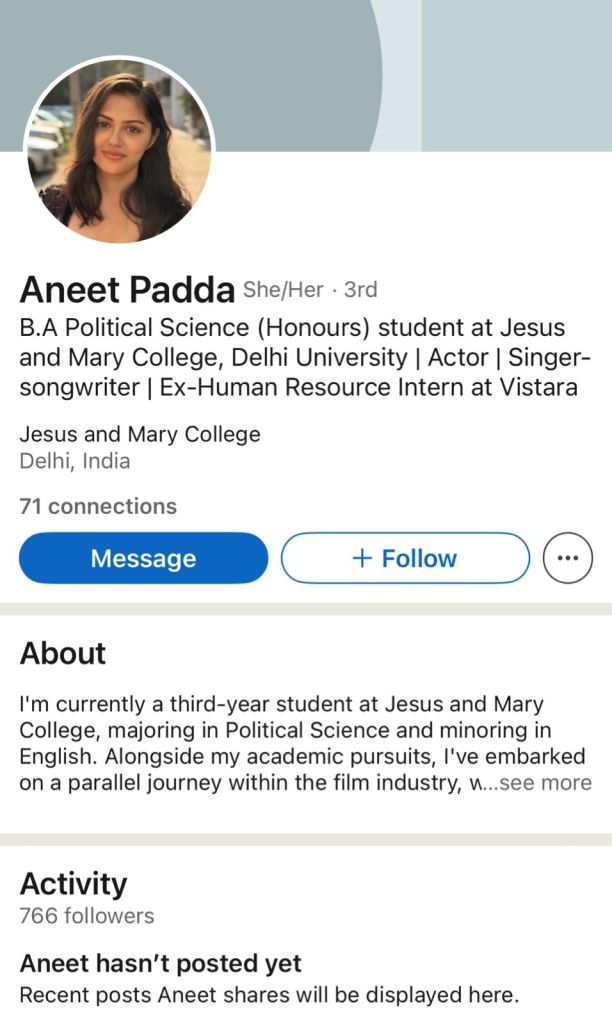
Task: Click the plus icon in Follow button
Action: tap(362, 558)
